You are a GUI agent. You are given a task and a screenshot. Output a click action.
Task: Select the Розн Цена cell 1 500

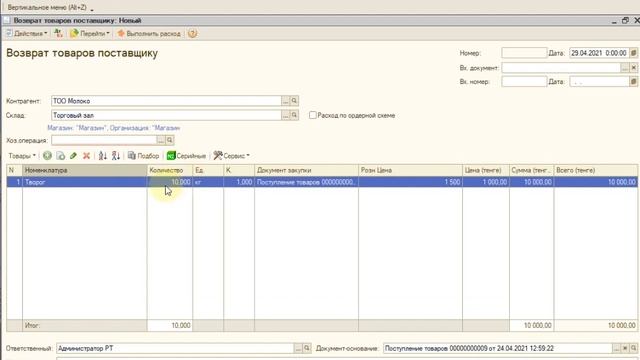coord(410,182)
